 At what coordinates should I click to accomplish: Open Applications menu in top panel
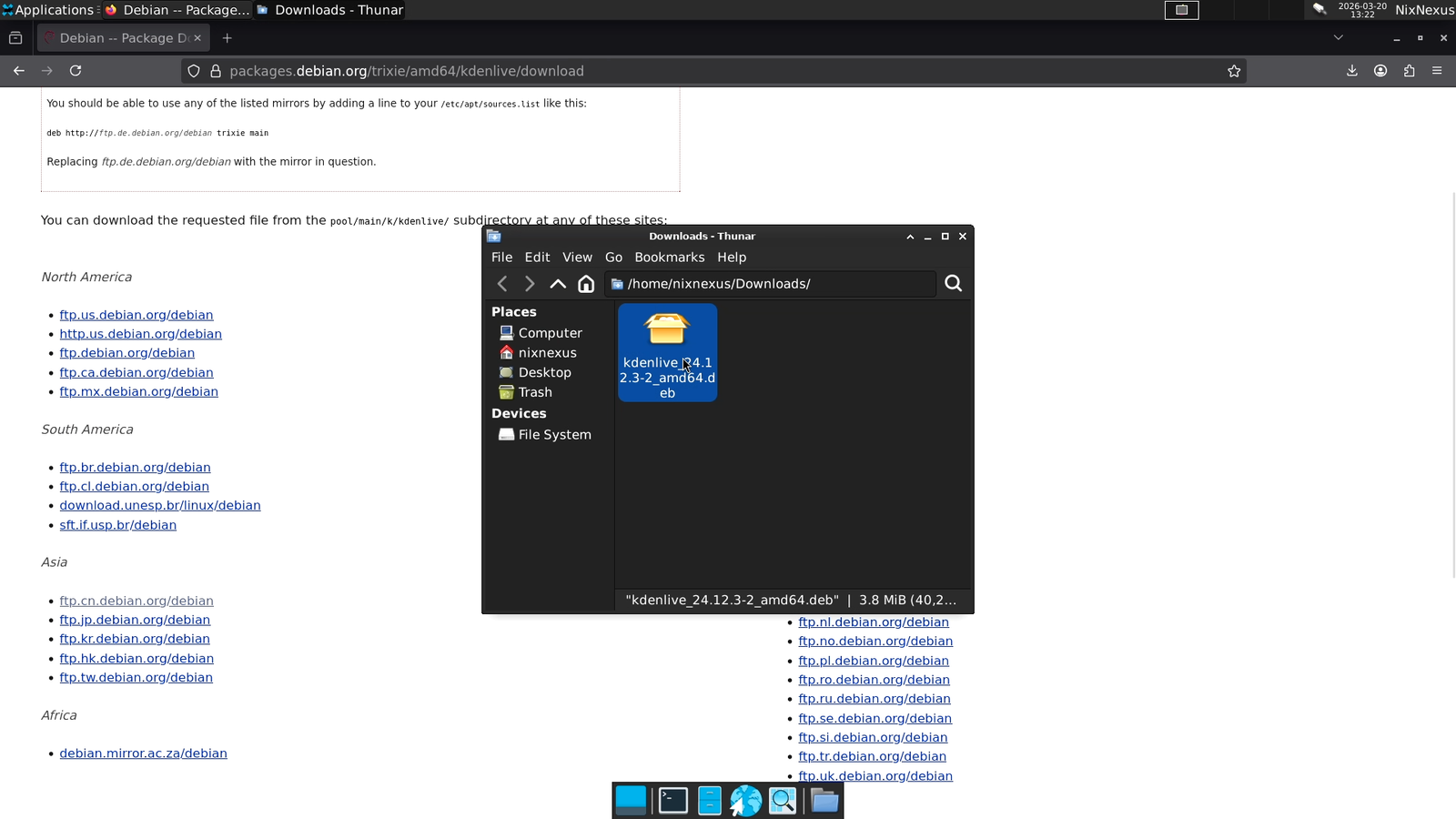pos(47,10)
